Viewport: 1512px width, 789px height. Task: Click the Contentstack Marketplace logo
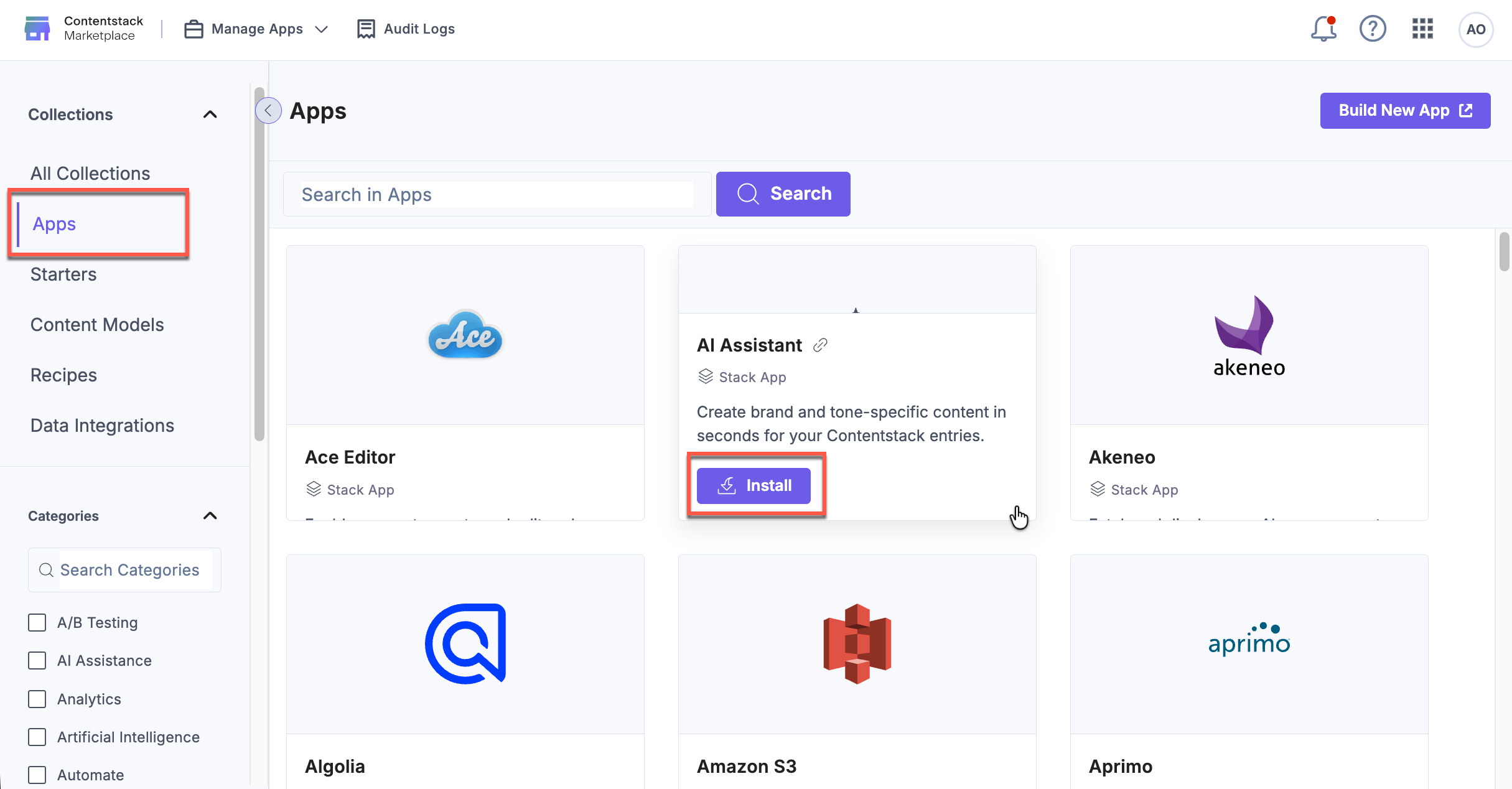37,29
